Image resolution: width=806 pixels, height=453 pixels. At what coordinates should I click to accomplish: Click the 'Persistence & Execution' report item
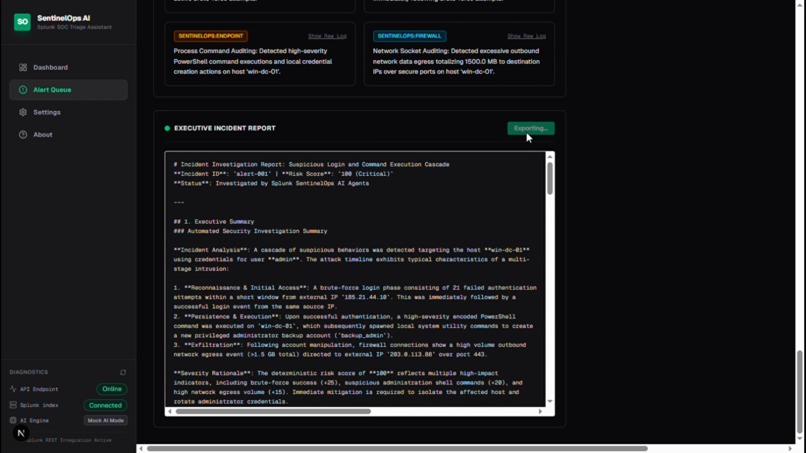(x=353, y=326)
